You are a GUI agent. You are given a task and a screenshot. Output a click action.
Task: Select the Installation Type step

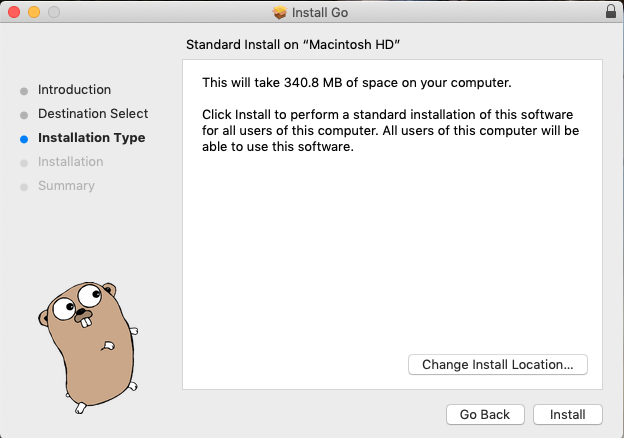92,138
